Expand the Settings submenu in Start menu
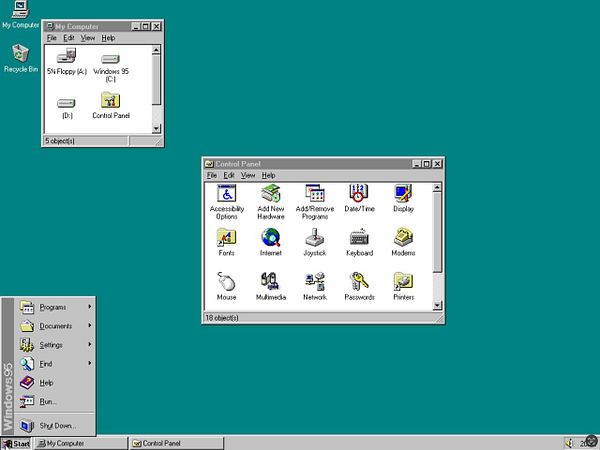 pyautogui.click(x=55, y=345)
